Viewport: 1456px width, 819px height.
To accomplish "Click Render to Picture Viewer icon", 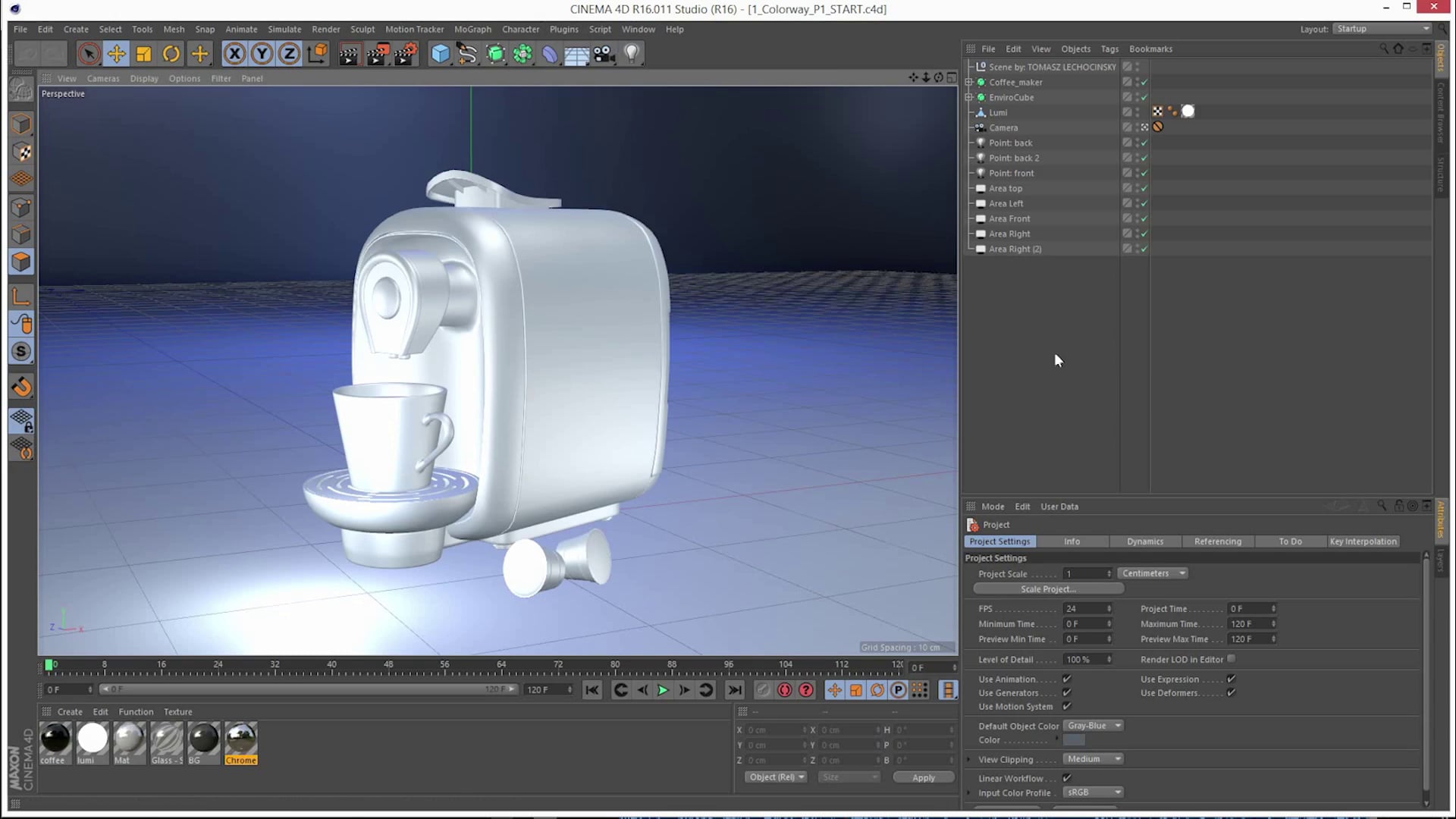I will click(x=377, y=54).
